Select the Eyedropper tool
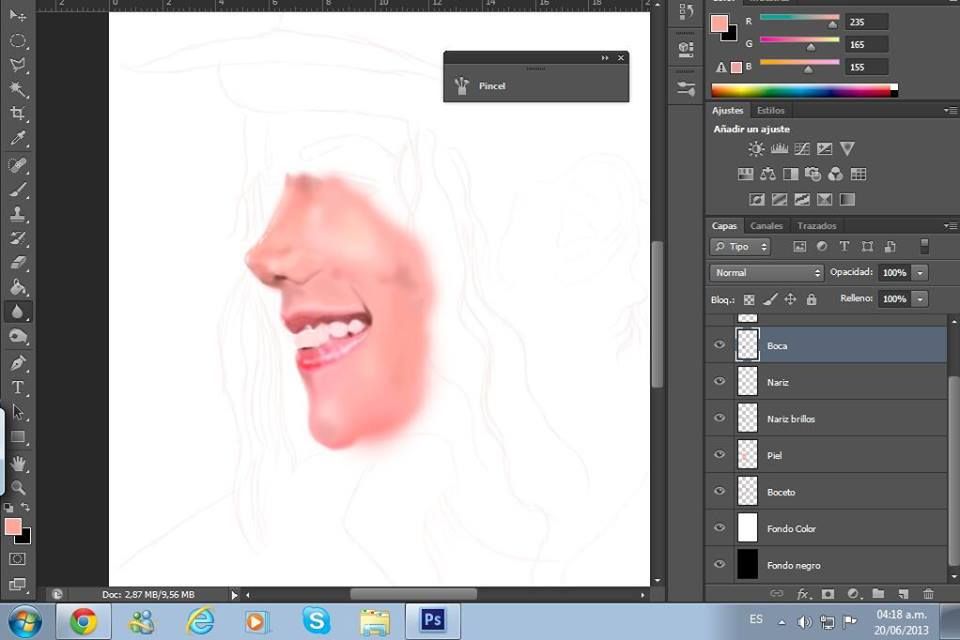The height and width of the screenshot is (640, 960). click(18, 138)
